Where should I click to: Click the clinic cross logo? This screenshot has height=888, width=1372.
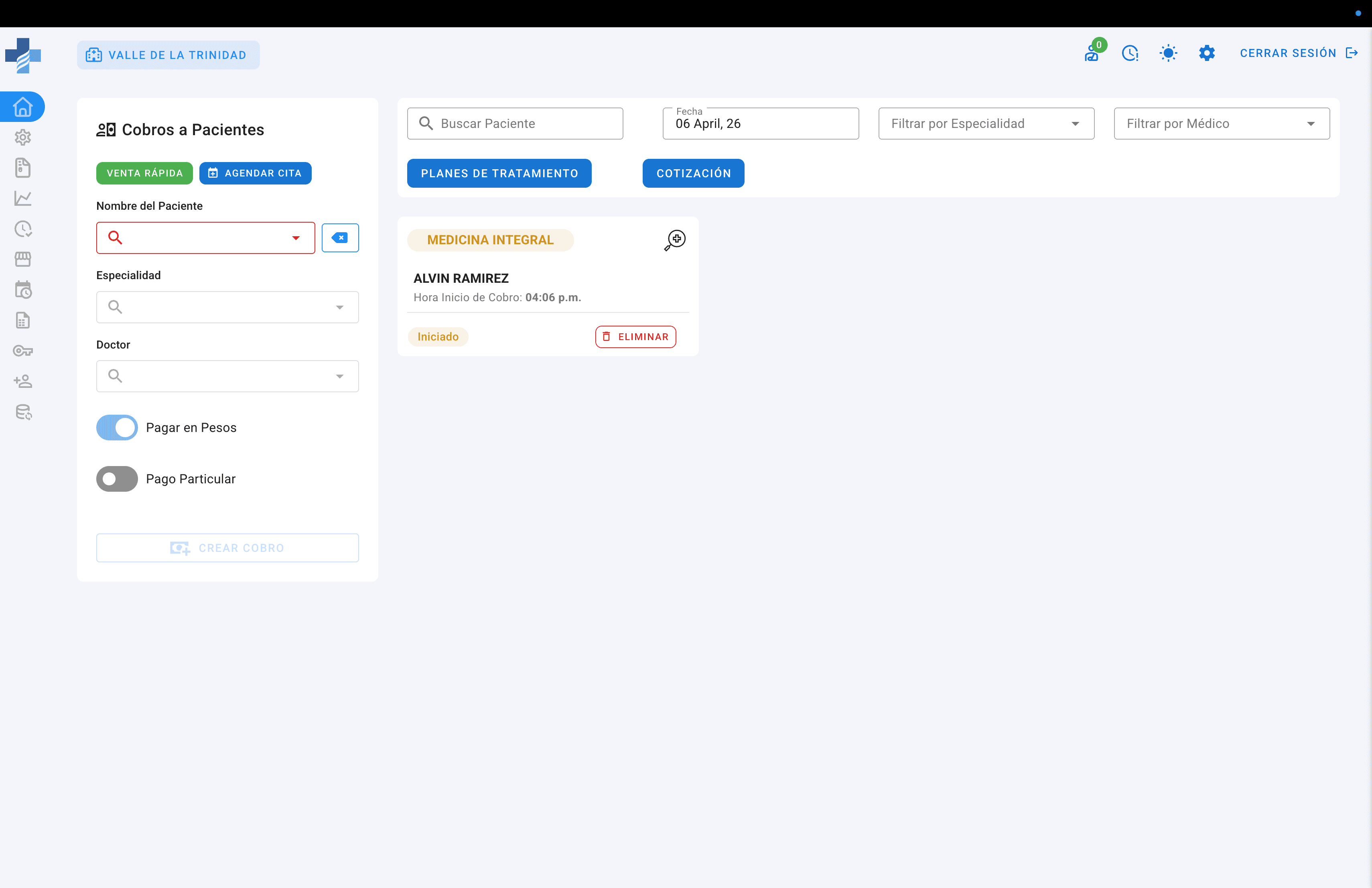click(22, 55)
